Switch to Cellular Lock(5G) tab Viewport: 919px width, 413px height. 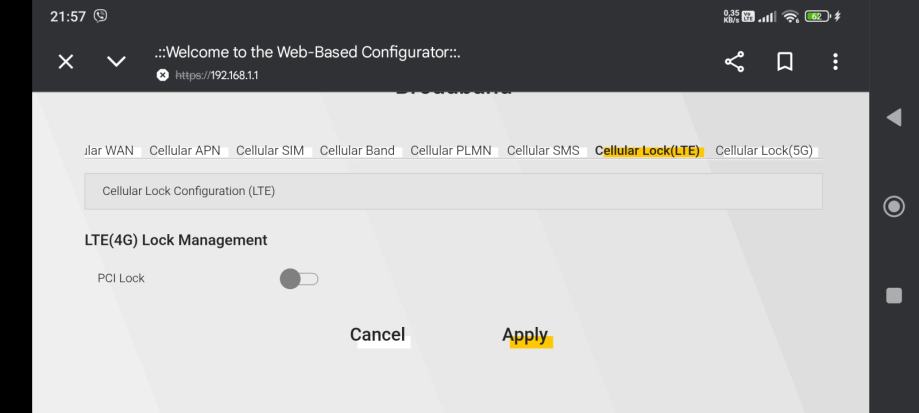click(764, 151)
